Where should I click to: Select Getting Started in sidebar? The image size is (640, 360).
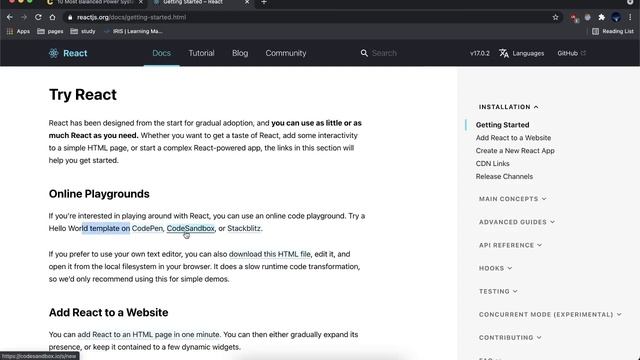point(502,125)
